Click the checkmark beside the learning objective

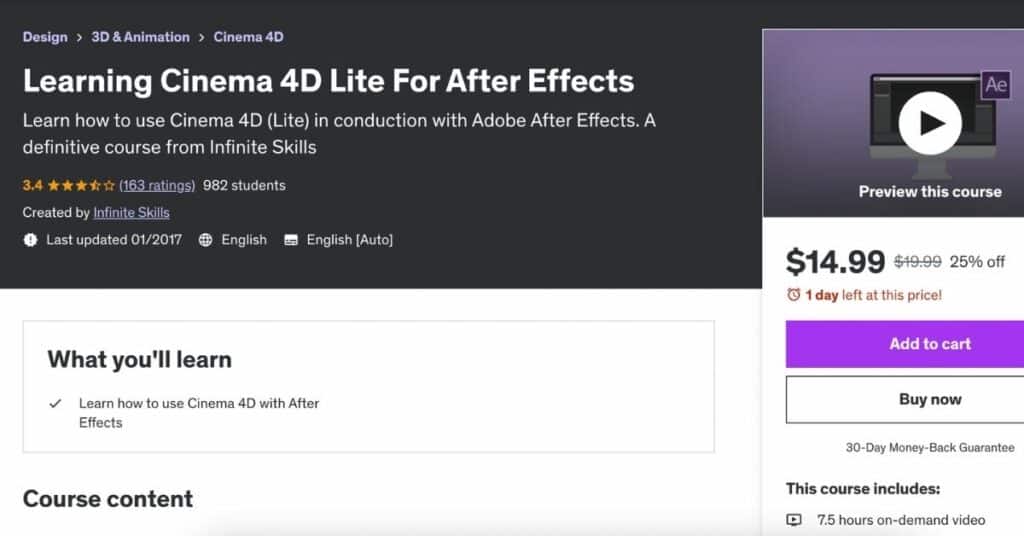tap(56, 403)
